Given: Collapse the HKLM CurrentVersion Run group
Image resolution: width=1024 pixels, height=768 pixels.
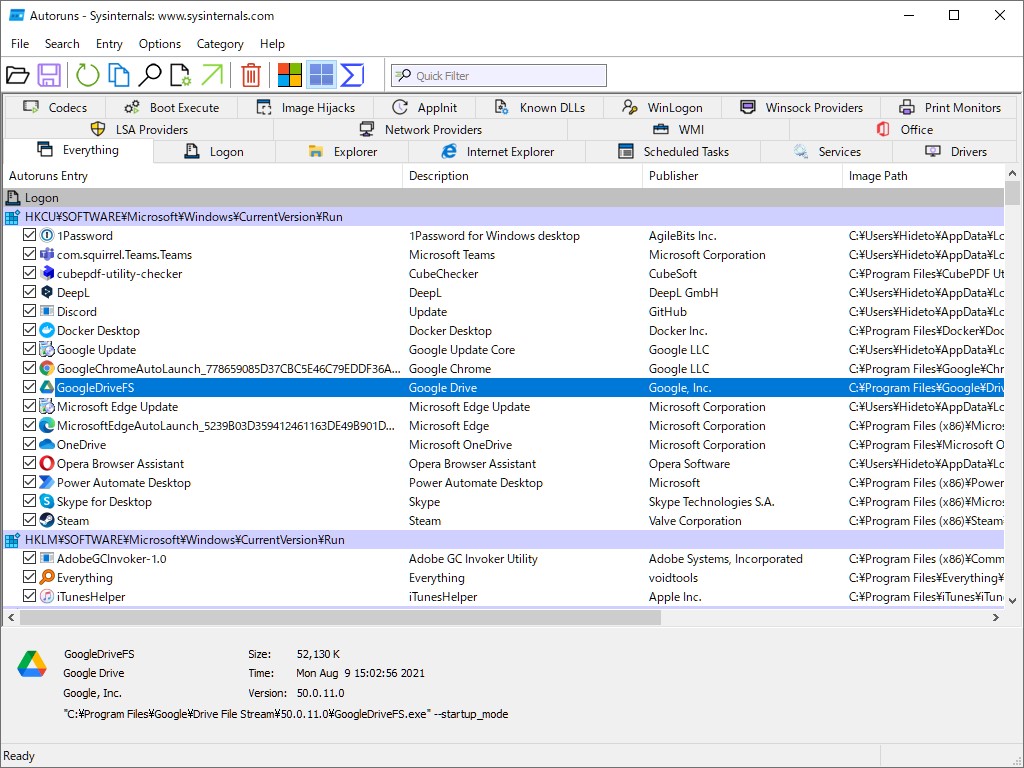Looking at the screenshot, I should (x=13, y=539).
